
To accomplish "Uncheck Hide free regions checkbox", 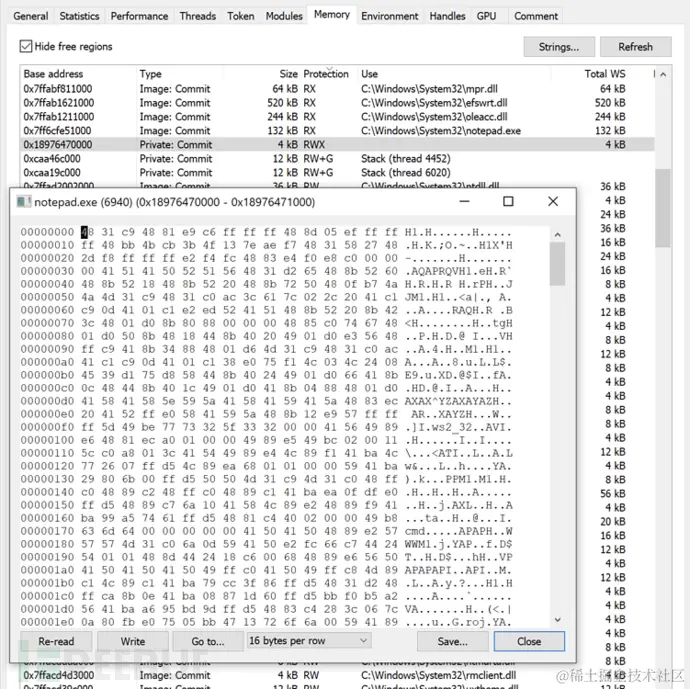I will [26, 46].
